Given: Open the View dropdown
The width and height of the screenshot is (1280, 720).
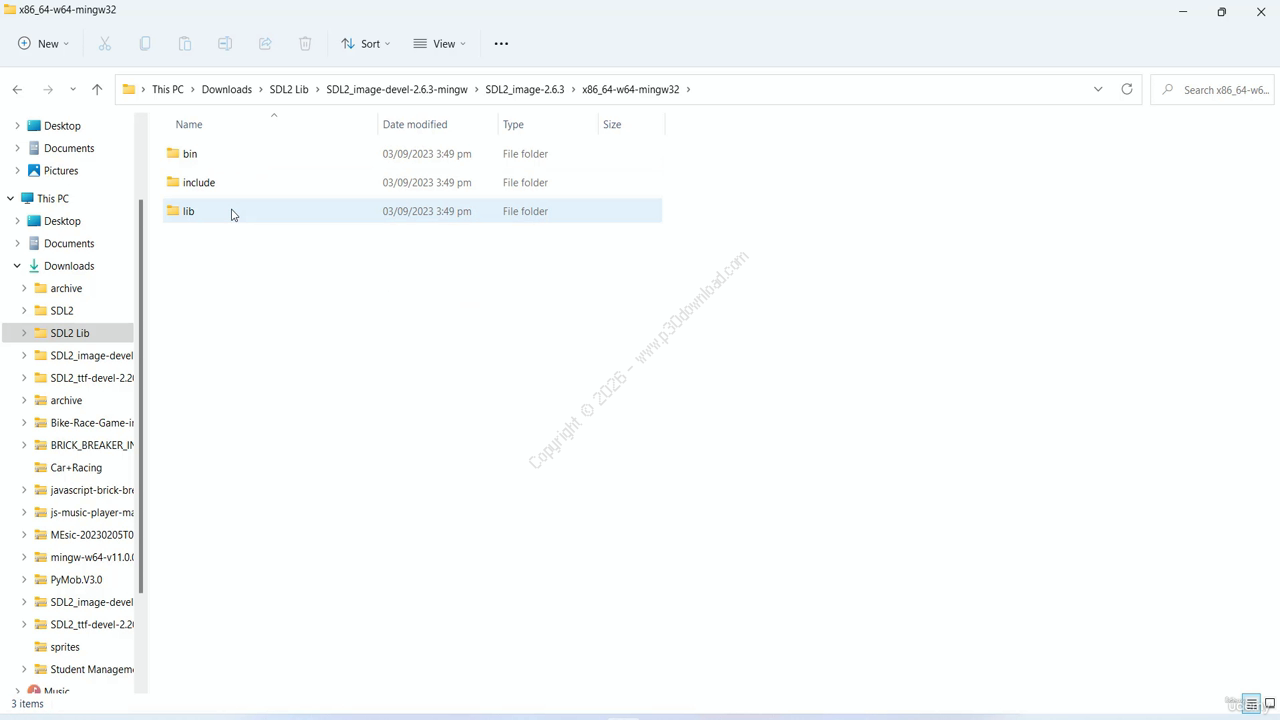Looking at the screenshot, I should click(439, 44).
